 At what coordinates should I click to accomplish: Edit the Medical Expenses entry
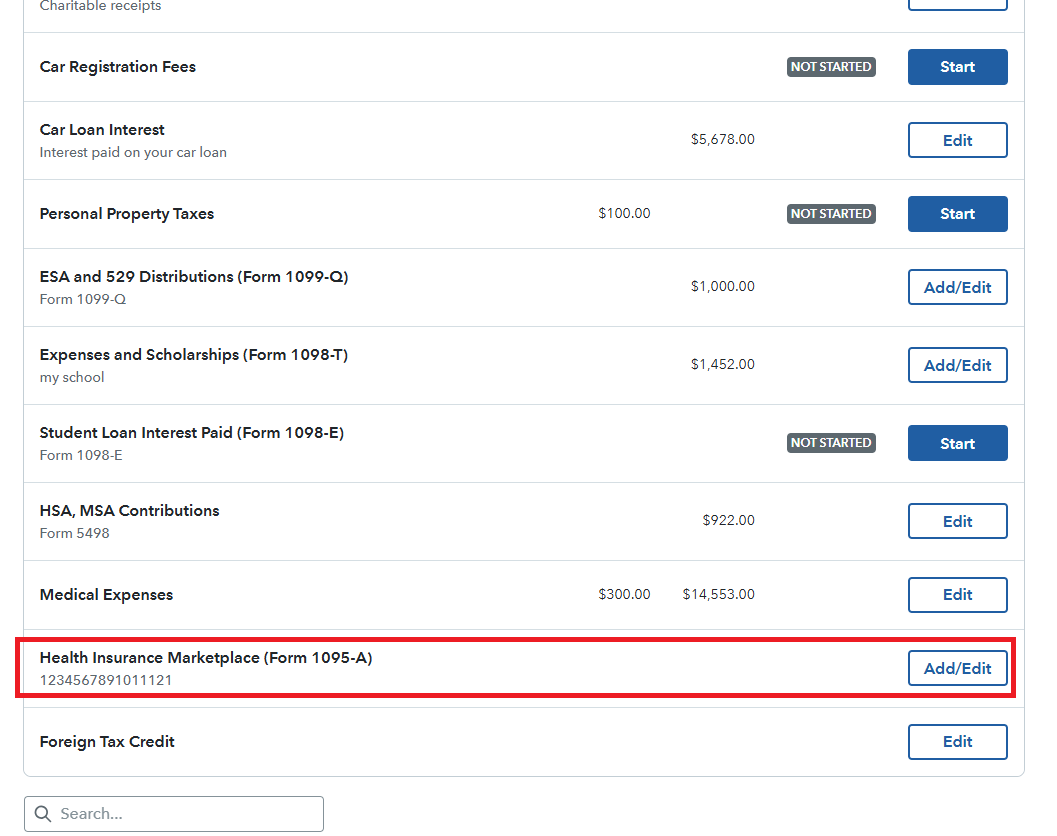pos(957,595)
